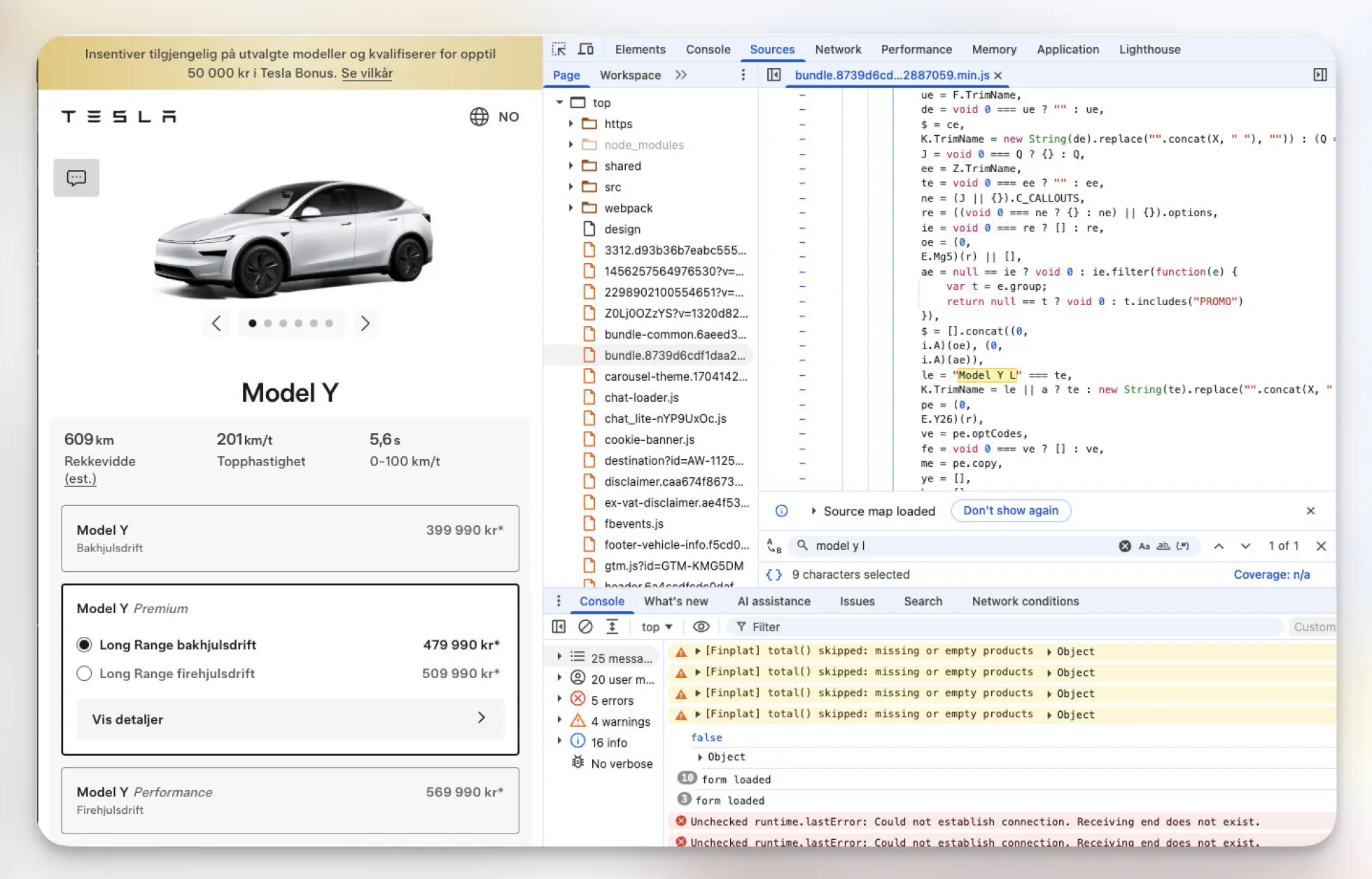Toggle Match Case in search bar
The width and height of the screenshot is (1372, 879).
[1144, 546]
